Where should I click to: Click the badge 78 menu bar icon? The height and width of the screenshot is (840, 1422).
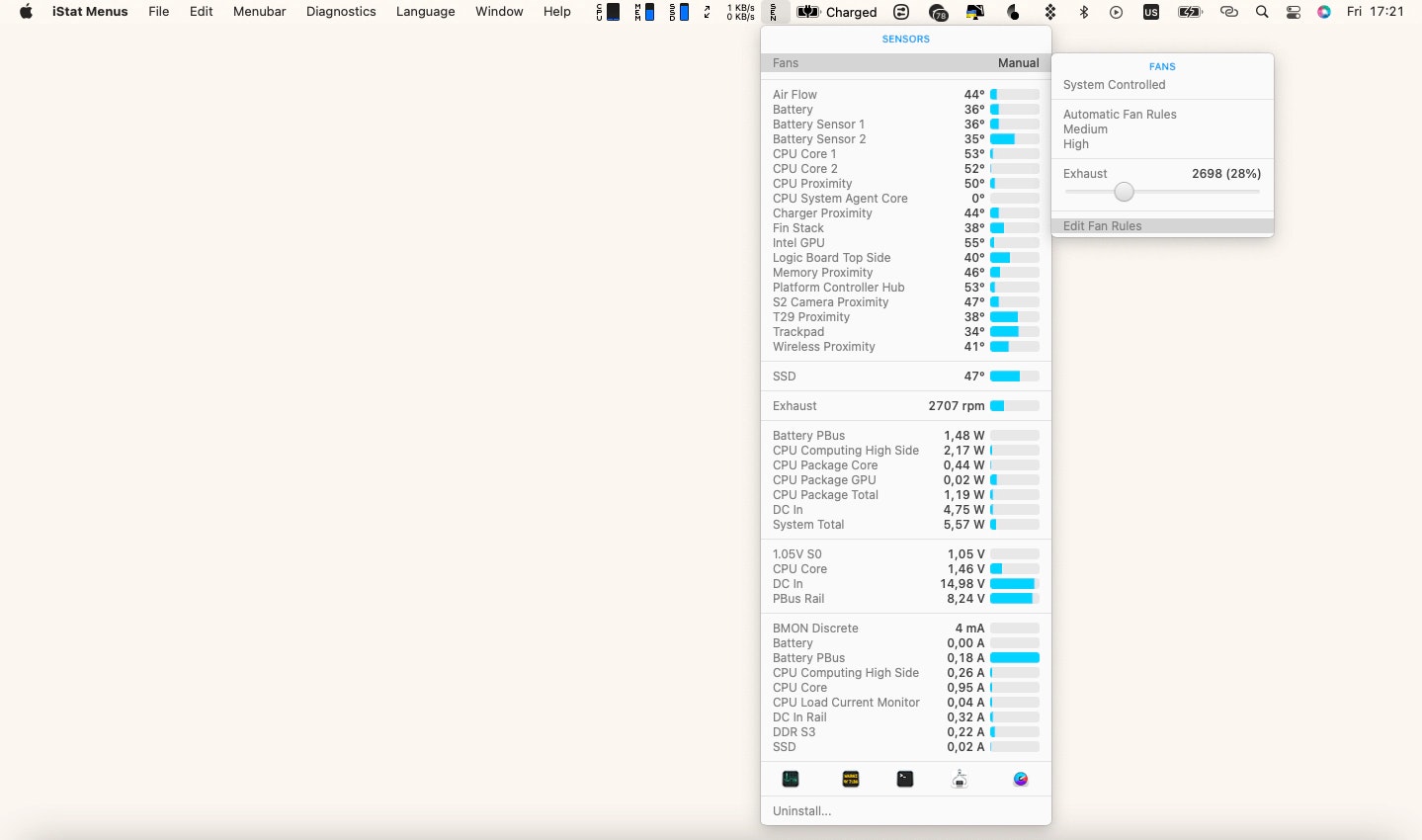tap(939, 12)
